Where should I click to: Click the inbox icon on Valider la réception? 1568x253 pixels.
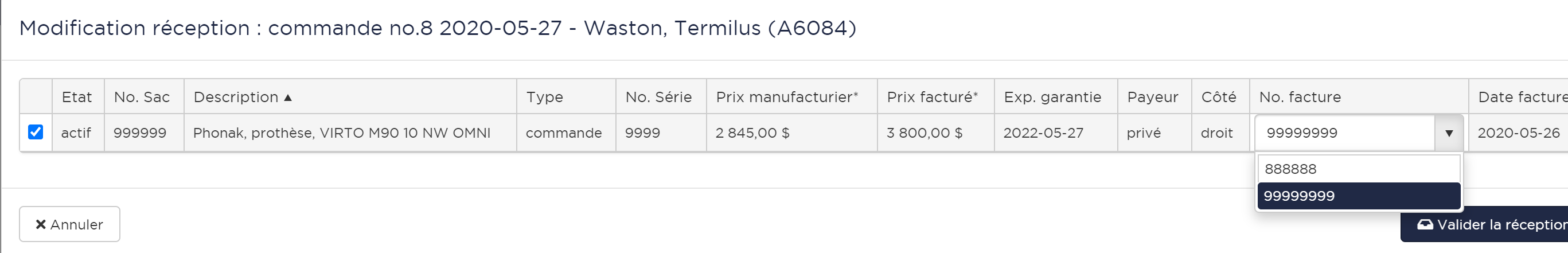(x=1425, y=224)
